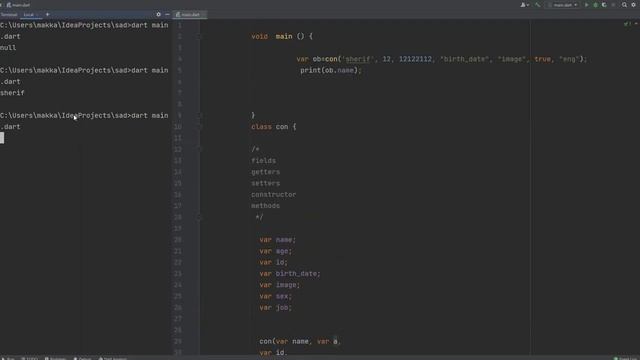
Task: Click 'var age;' field declaration
Action: [x=276, y=251]
